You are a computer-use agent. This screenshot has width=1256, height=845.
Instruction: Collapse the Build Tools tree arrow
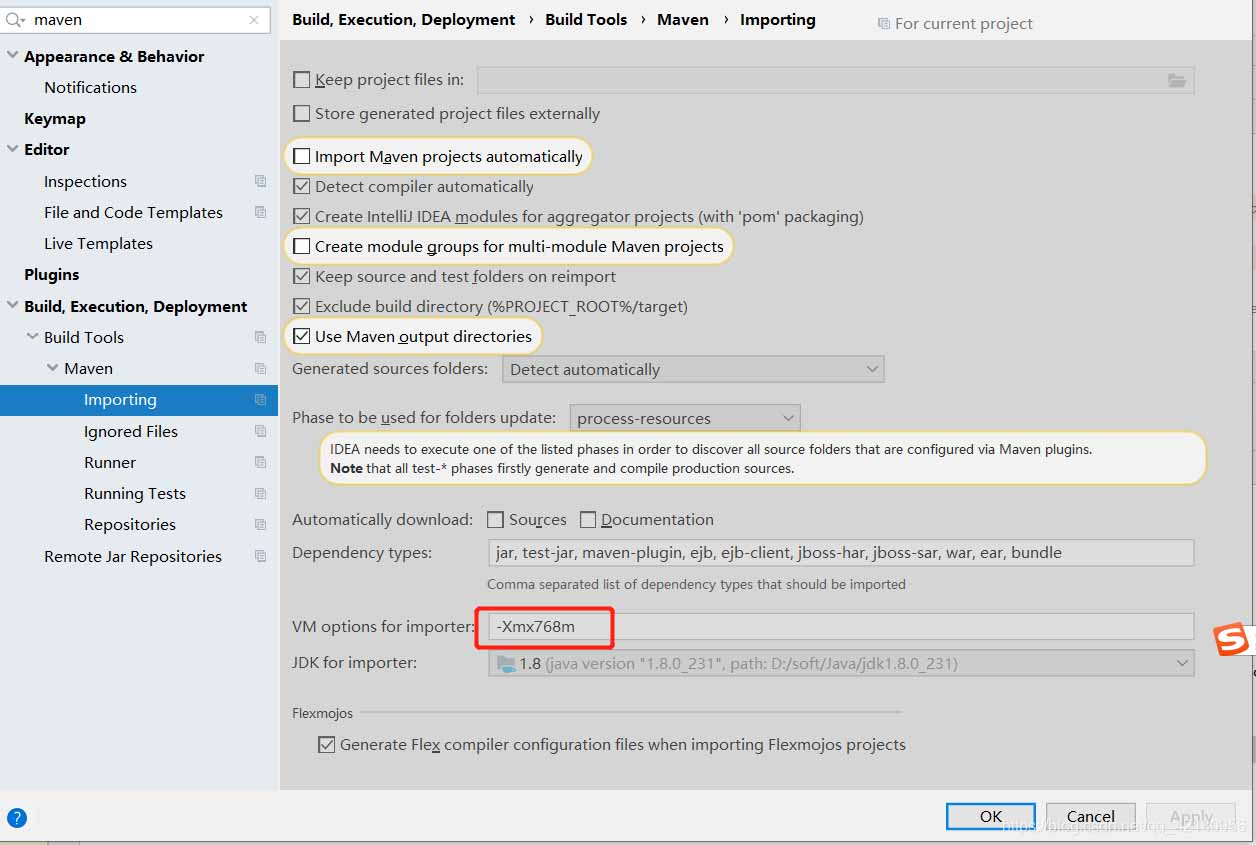coord(33,337)
